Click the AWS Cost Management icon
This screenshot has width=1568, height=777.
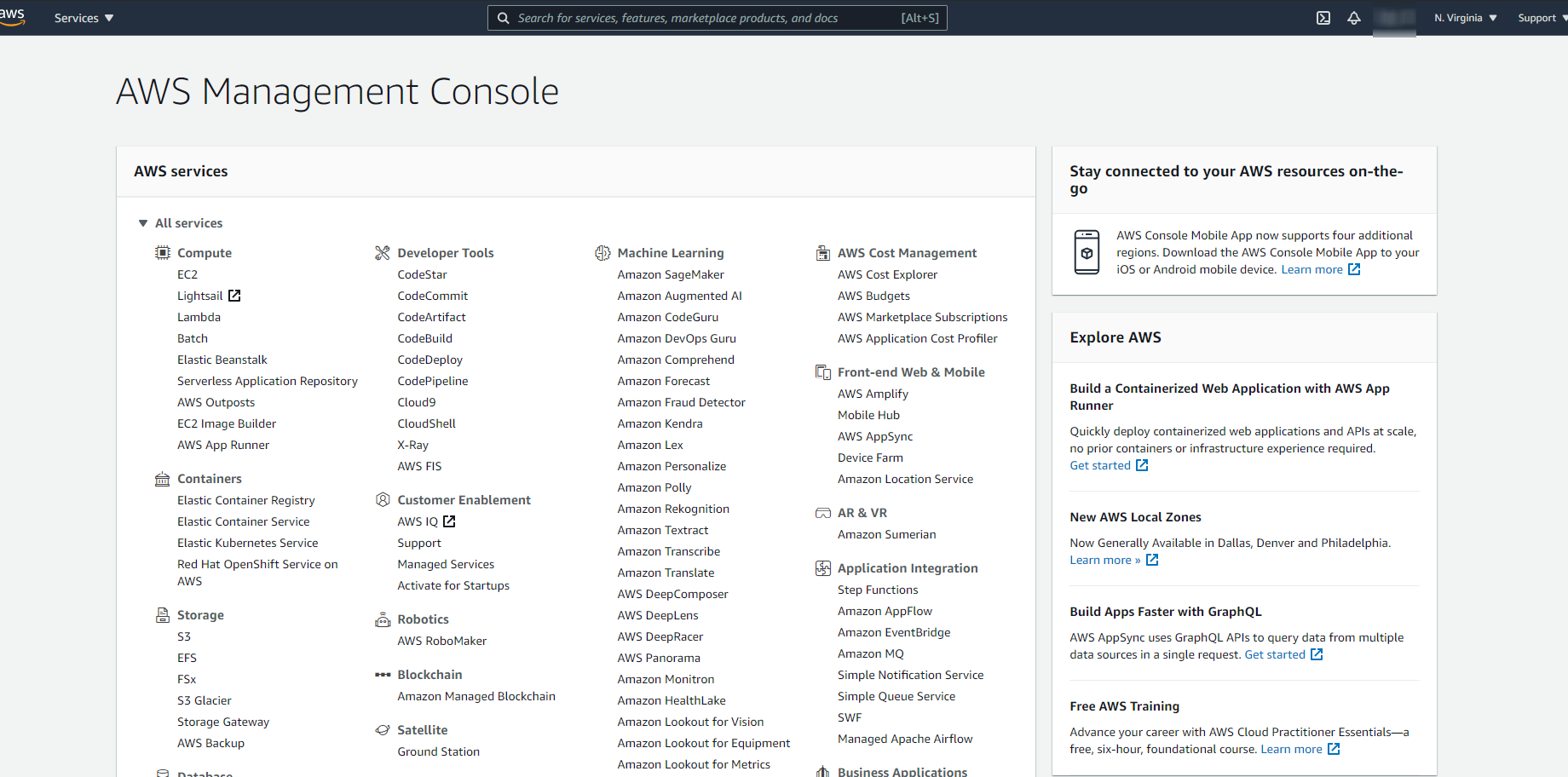pos(822,252)
